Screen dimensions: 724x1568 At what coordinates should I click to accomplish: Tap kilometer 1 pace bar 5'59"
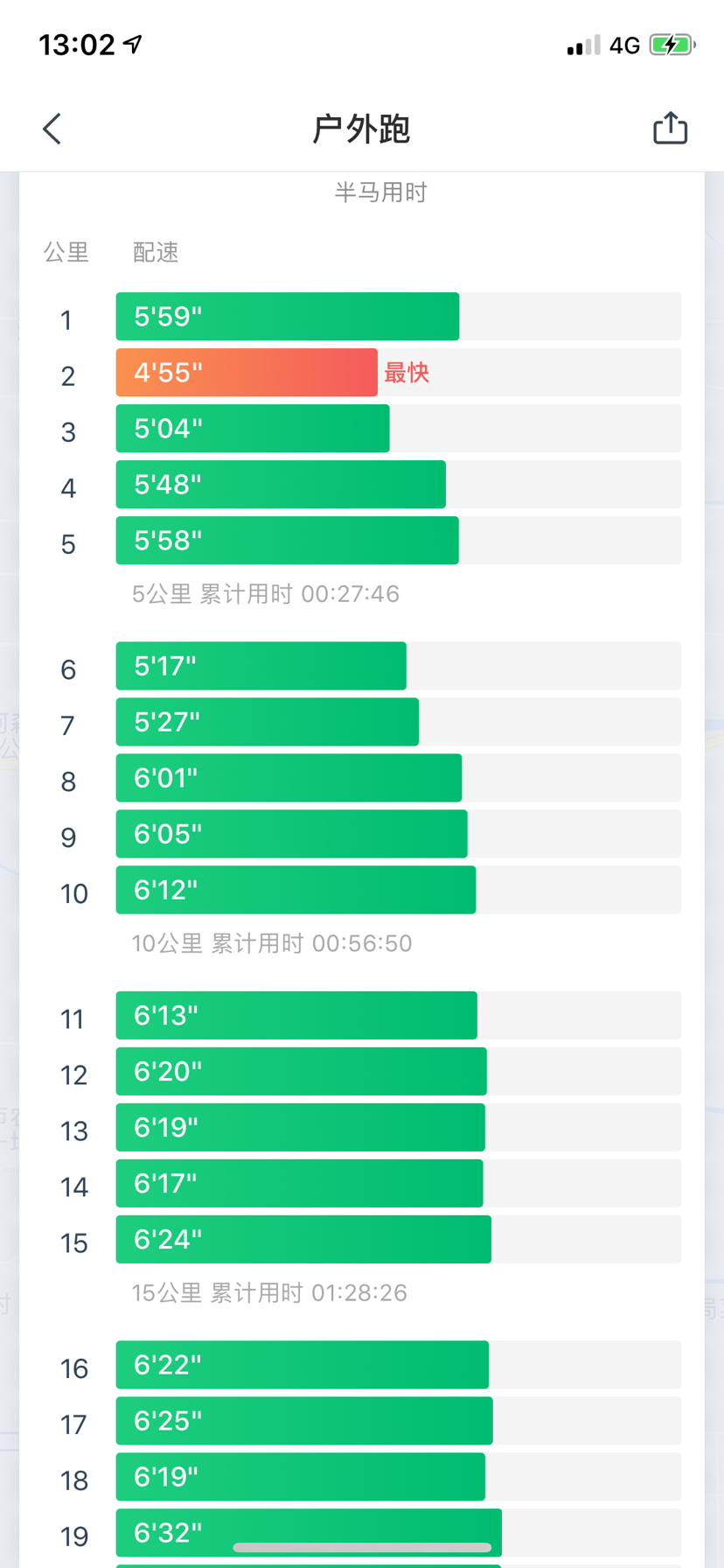click(287, 317)
